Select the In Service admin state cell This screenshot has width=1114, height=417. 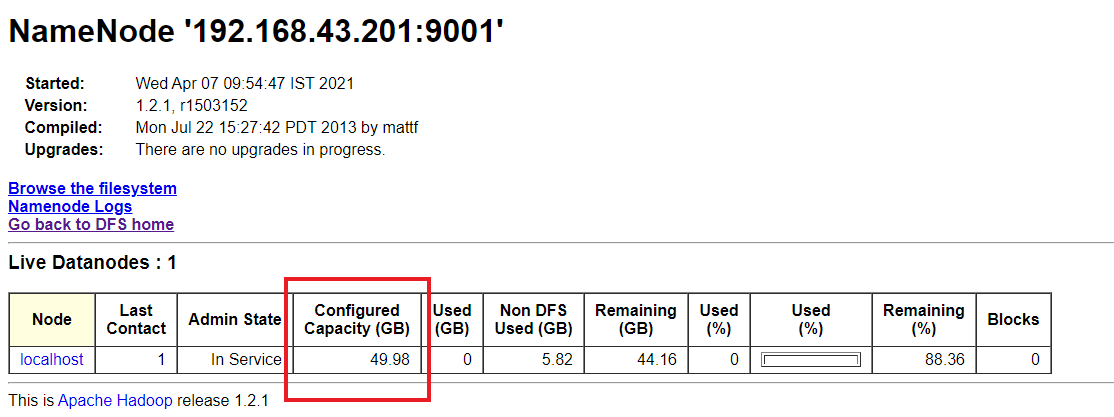coord(246,359)
